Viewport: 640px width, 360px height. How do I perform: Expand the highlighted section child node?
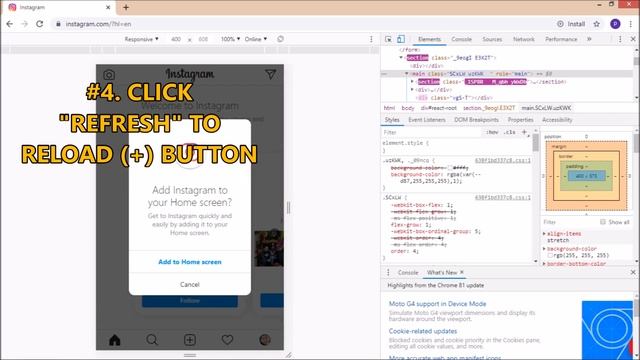pyautogui.click(x=412, y=82)
